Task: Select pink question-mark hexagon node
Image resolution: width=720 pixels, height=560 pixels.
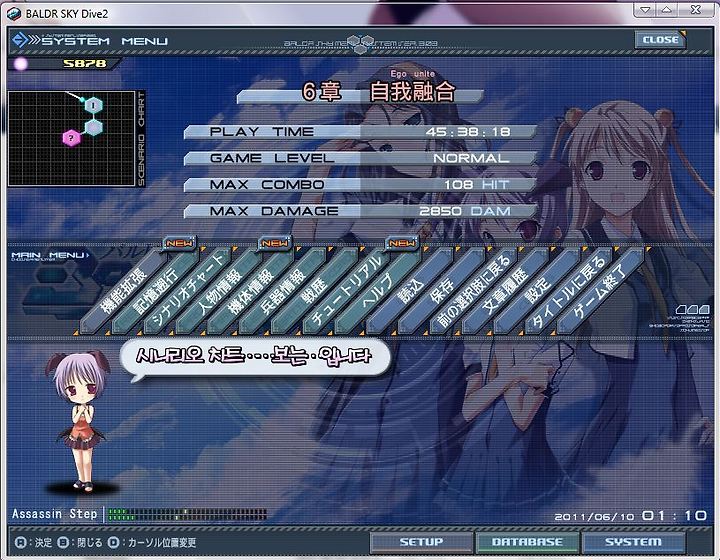Action: 71,137
